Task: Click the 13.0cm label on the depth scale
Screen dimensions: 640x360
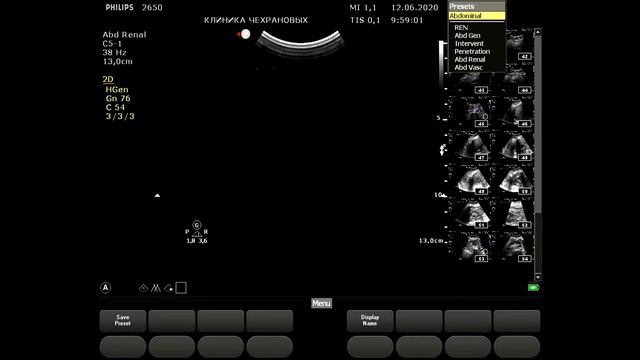Action: 431,241
